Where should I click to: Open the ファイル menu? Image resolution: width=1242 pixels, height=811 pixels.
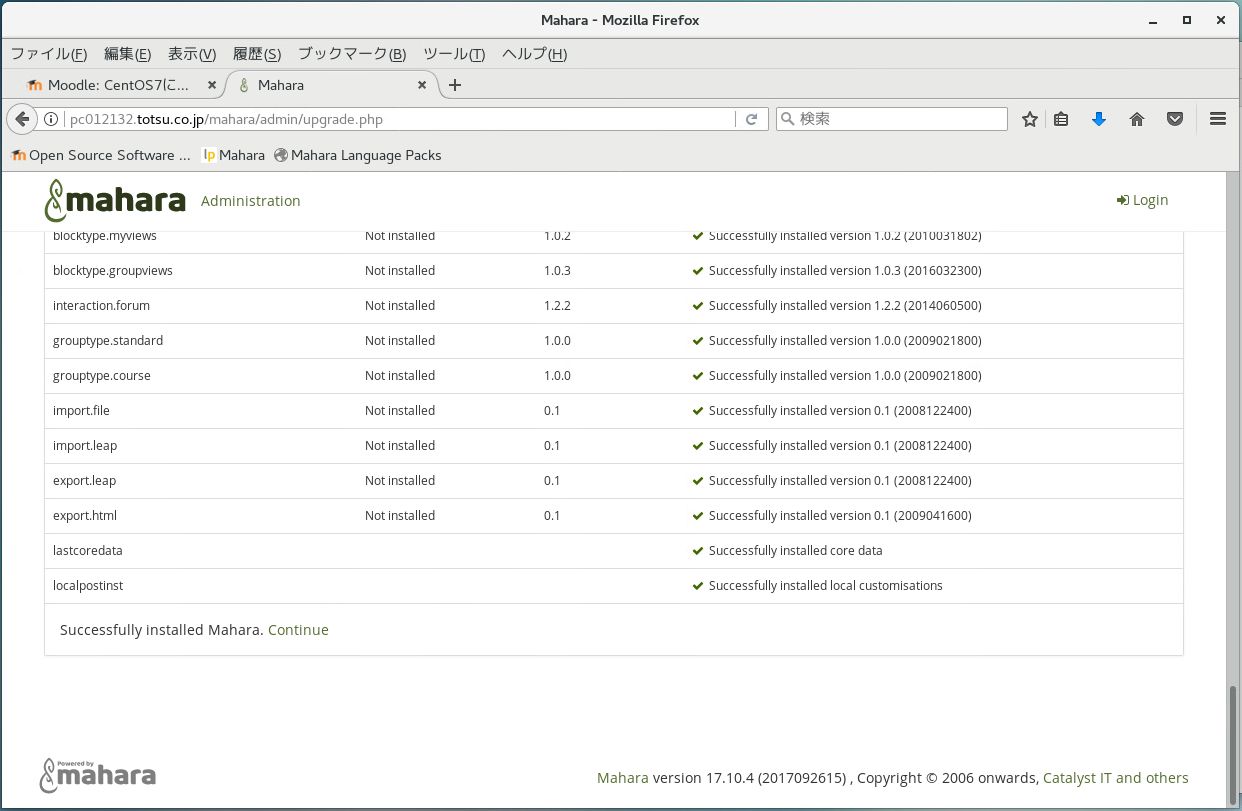(x=49, y=54)
